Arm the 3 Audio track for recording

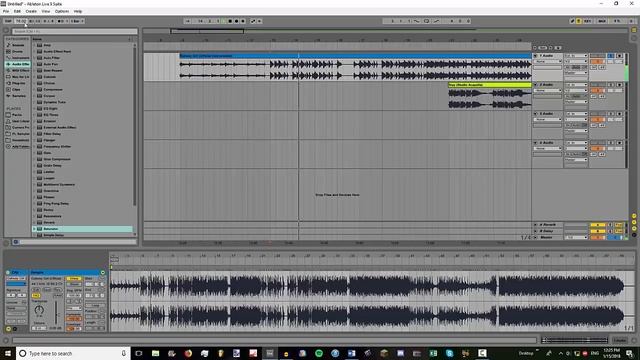coord(620,113)
